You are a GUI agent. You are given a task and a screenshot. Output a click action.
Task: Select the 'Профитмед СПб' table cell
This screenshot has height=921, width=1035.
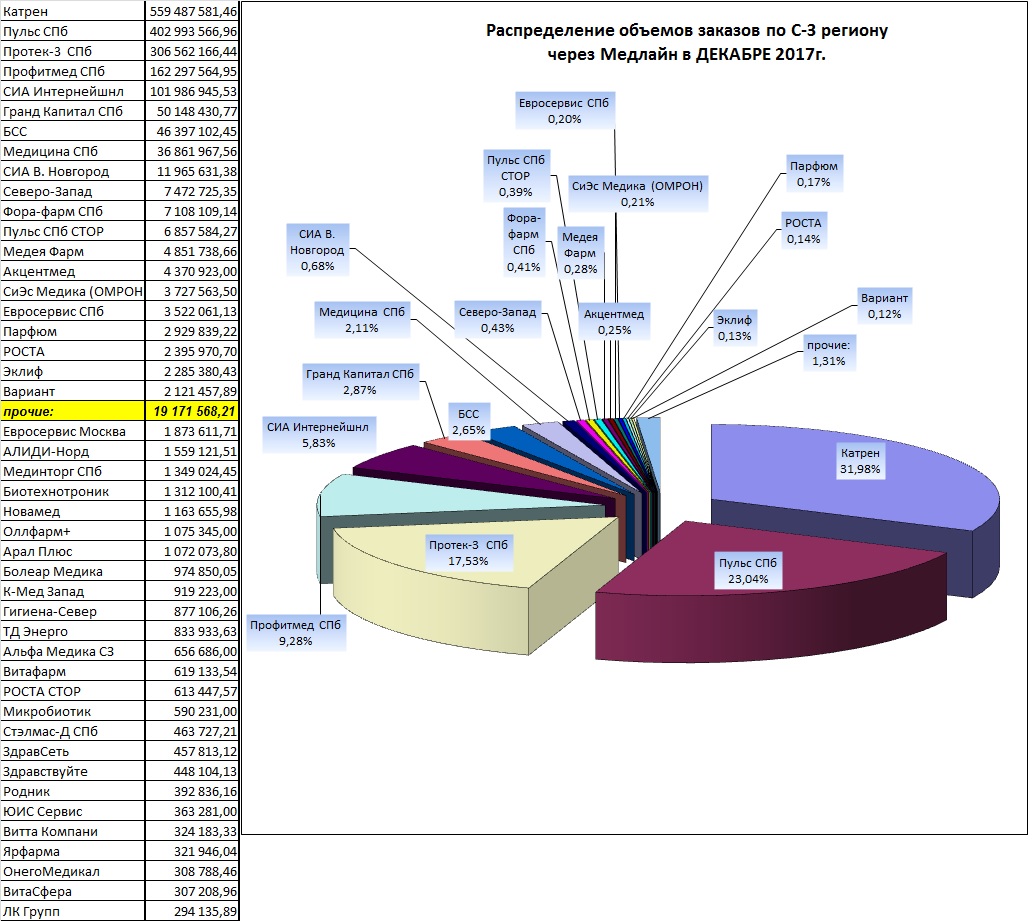point(73,71)
